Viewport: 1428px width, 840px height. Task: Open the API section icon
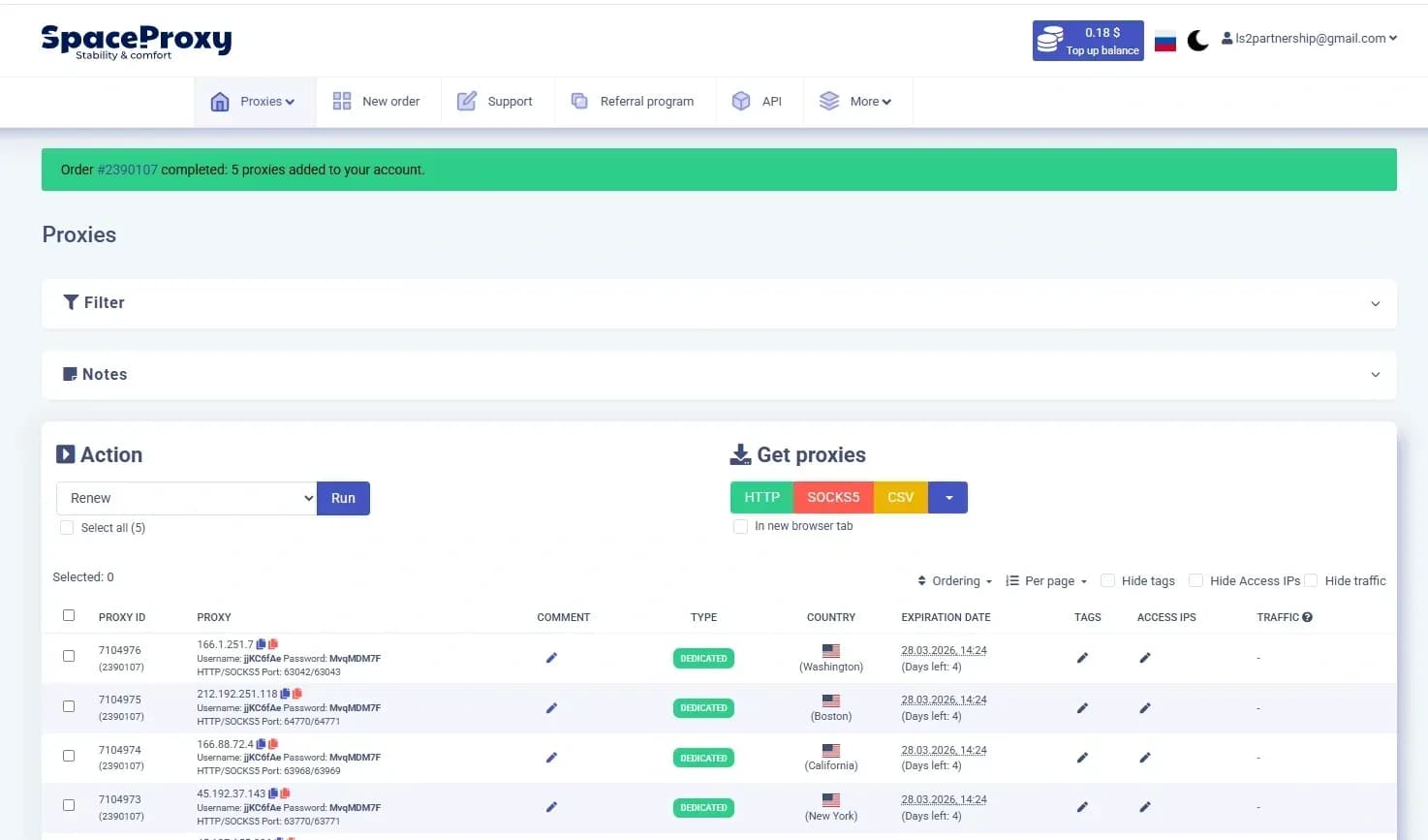coord(741,100)
